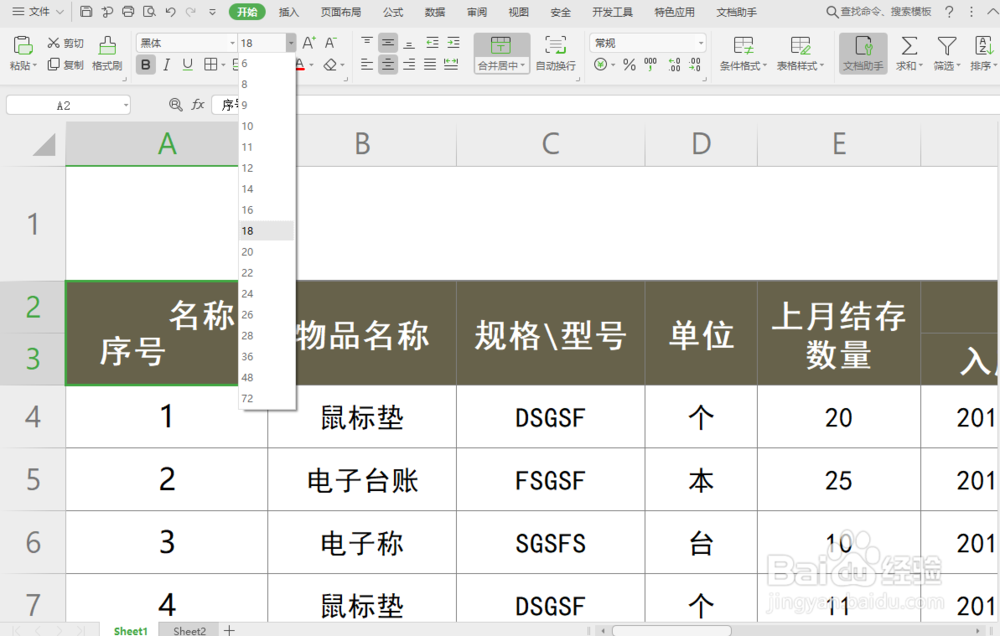Select the format painter (格式刷) tool
Screen dimensions: 1000x636
[x=106, y=54]
